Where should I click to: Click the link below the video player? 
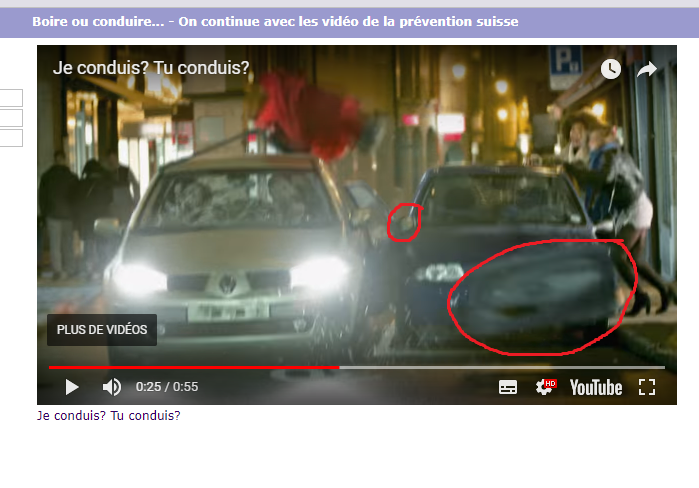[108, 415]
